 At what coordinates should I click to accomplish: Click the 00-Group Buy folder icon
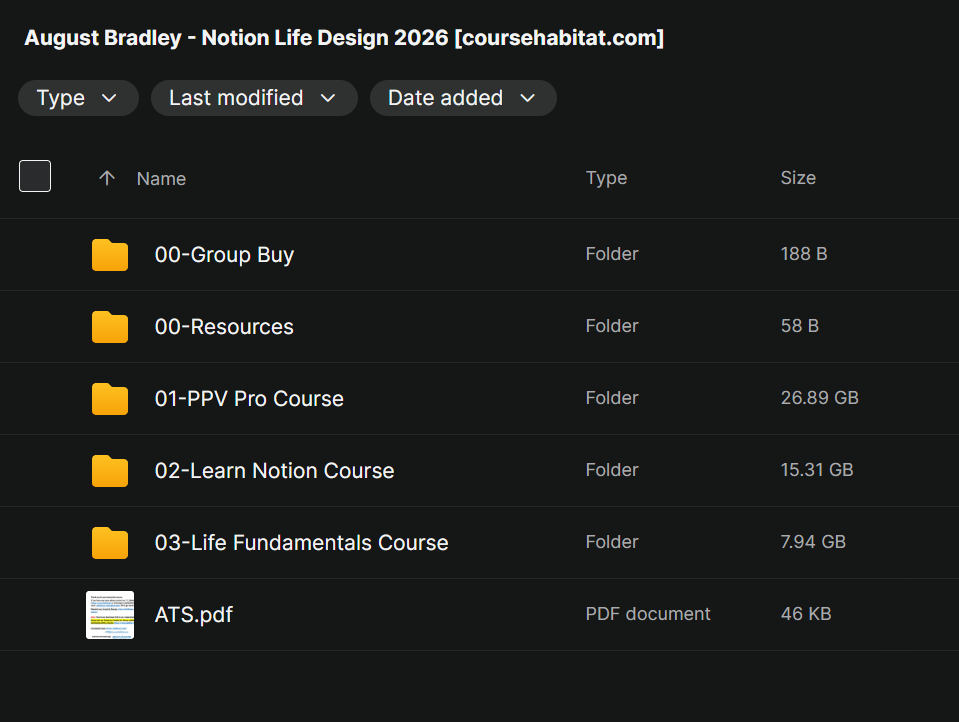click(x=110, y=255)
